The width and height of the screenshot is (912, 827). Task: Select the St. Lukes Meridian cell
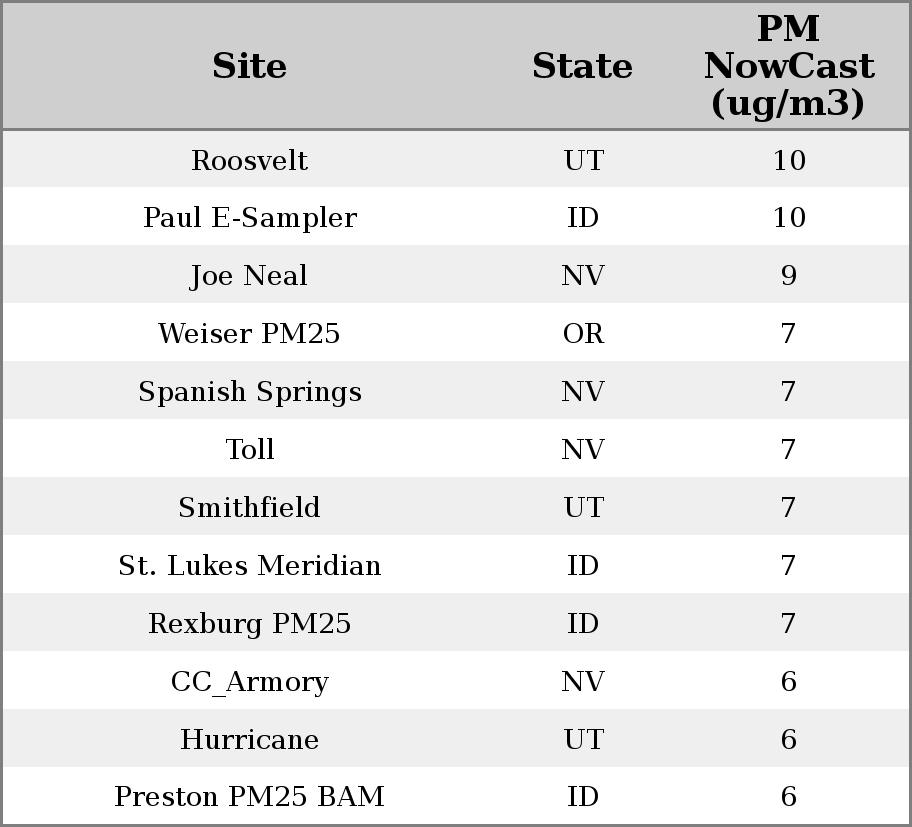(x=249, y=566)
